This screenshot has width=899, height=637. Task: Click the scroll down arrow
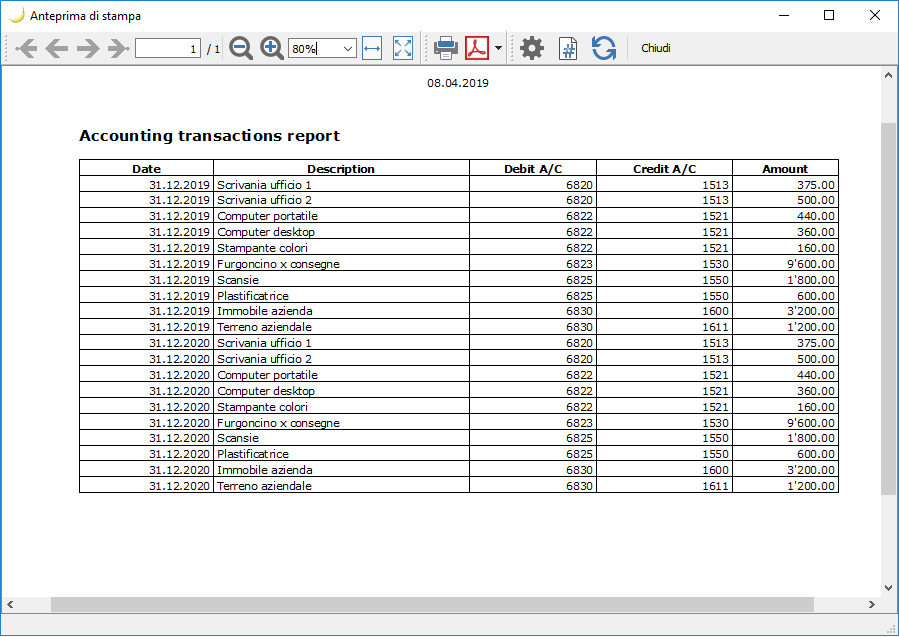click(x=888, y=588)
